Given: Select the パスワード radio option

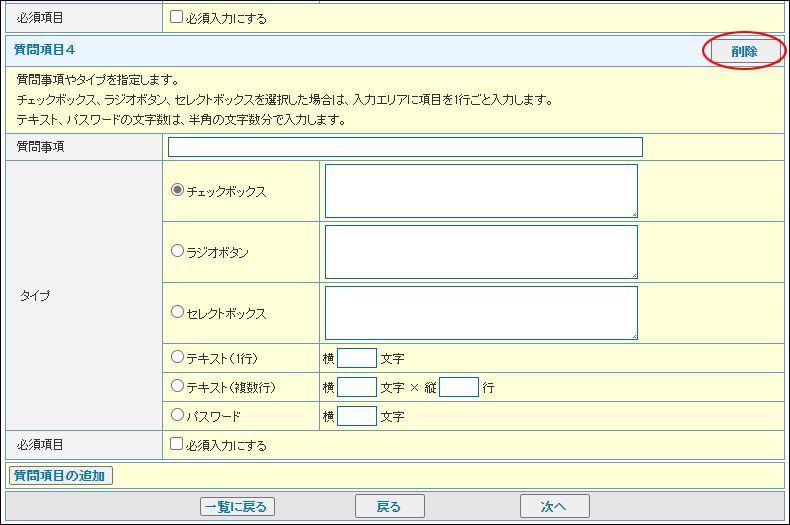Looking at the screenshot, I should click(x=178, y=415).
